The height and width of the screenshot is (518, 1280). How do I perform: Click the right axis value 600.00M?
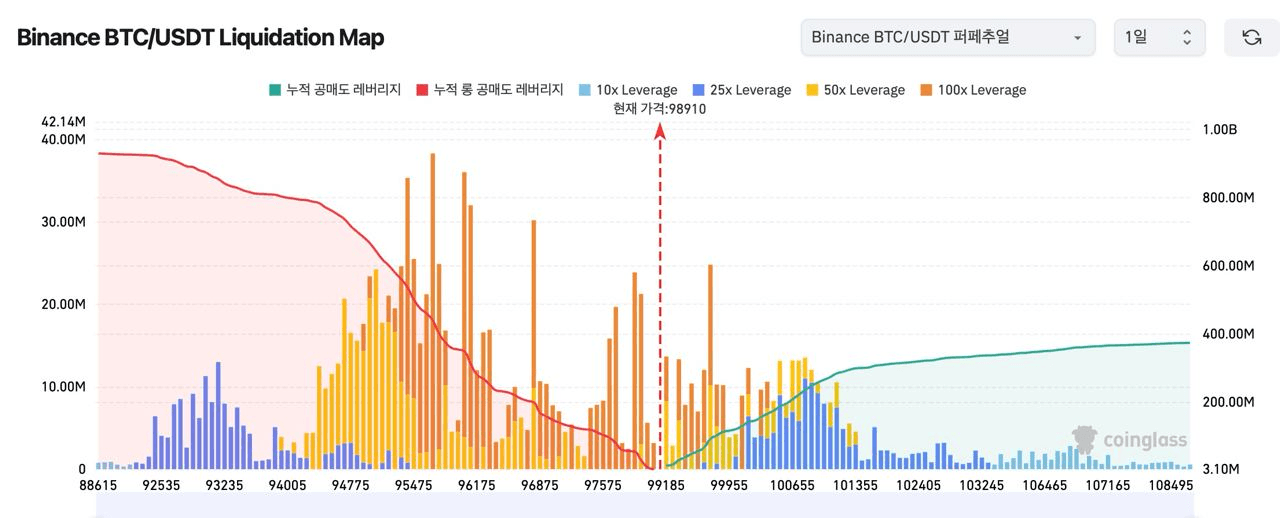(1228, 266)
